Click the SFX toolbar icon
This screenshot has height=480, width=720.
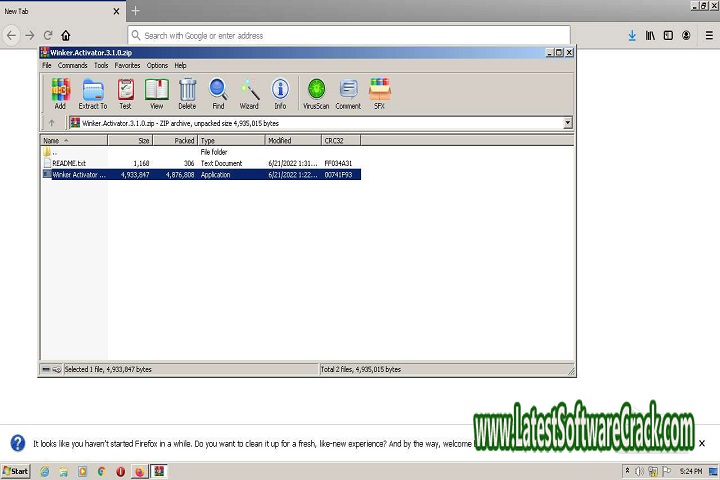[x=379, y=94]
